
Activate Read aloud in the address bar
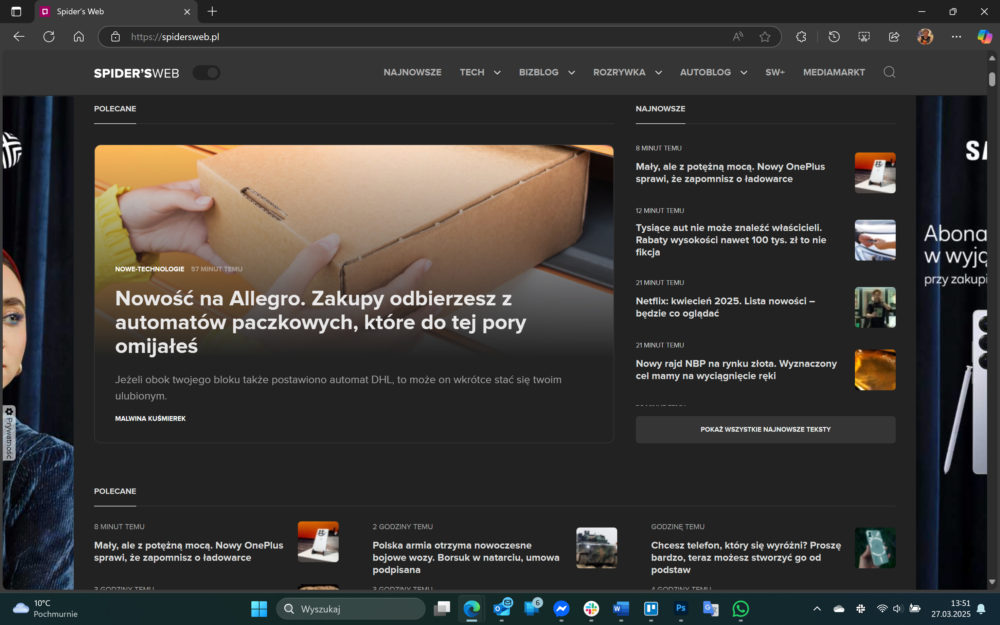[x=738, y=37]
